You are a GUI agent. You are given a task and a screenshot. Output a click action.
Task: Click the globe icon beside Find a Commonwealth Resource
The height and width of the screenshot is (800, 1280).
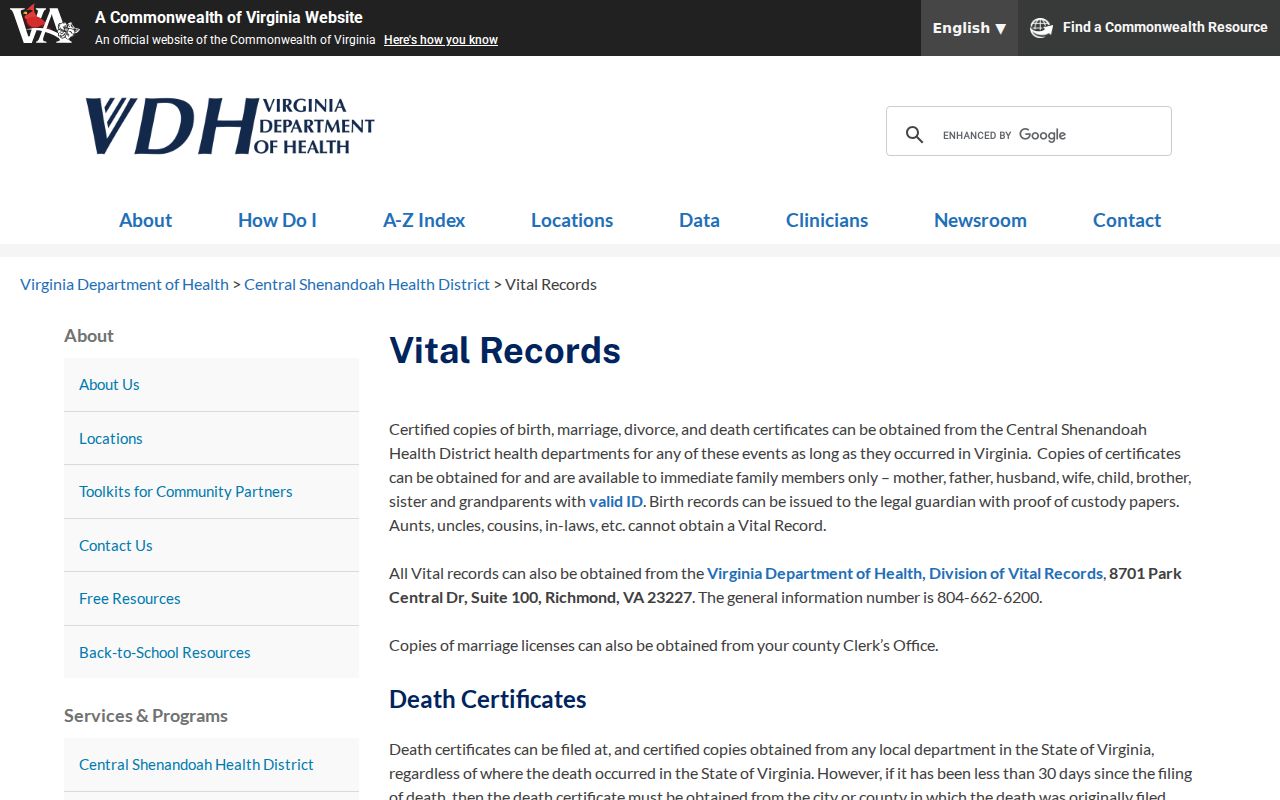[1041, 28]
